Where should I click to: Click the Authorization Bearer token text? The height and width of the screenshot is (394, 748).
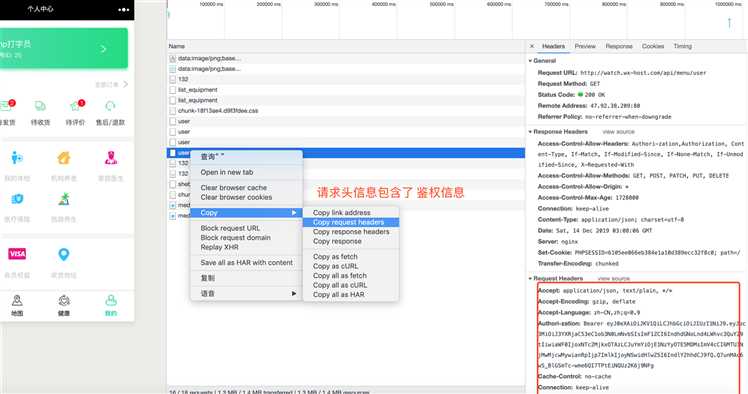(641, 344)
